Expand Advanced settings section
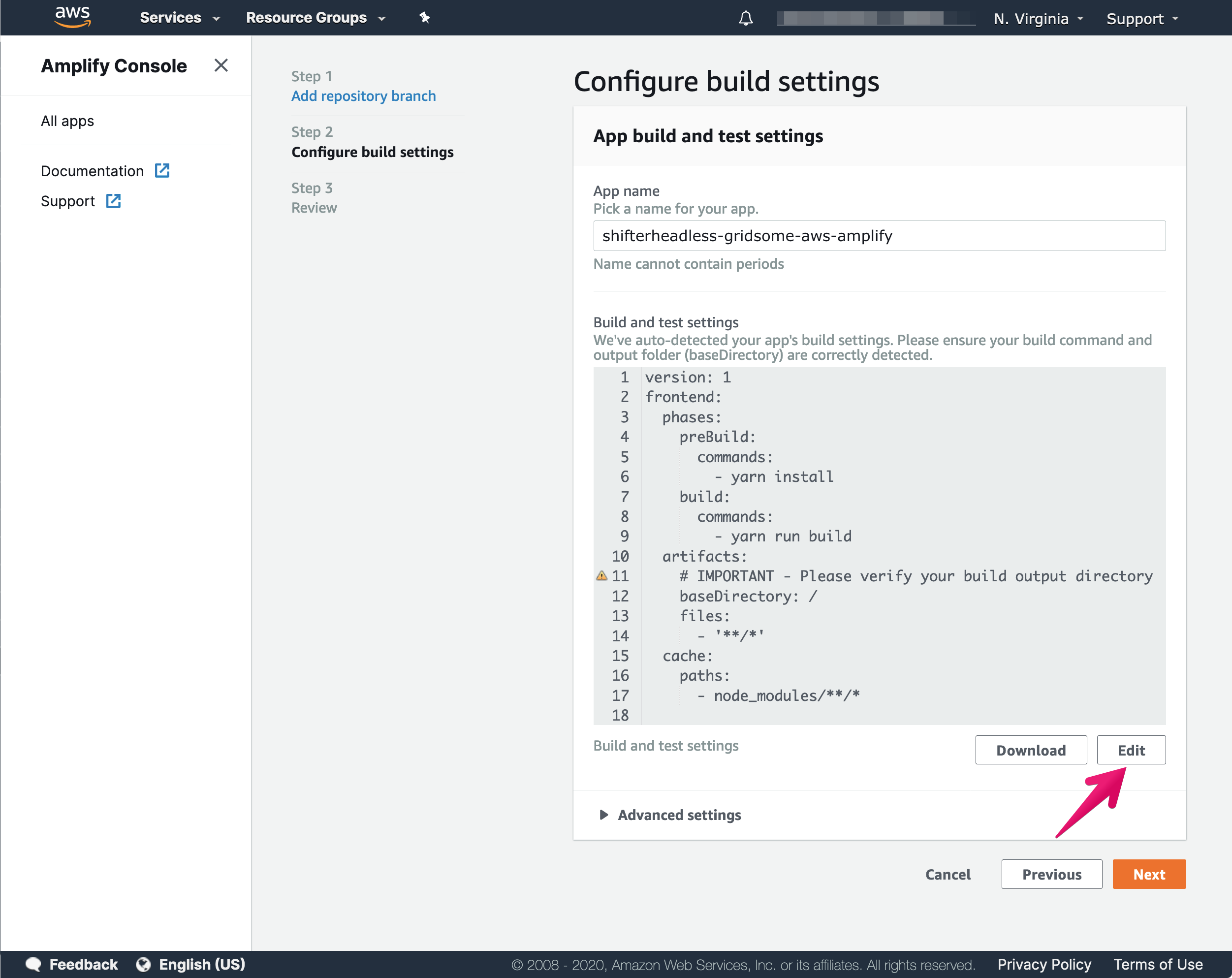 [670, 815]
